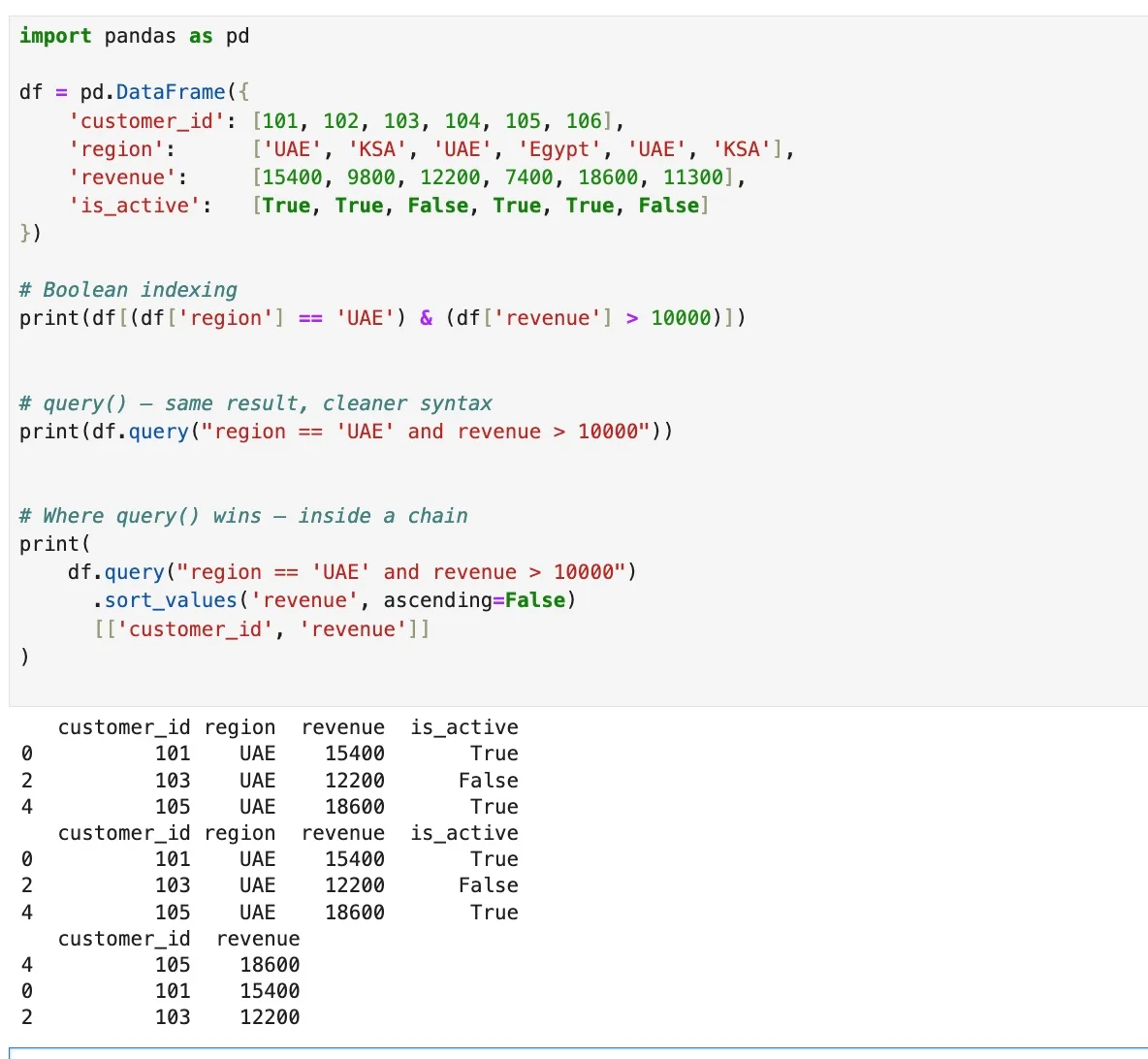Click the value 104 in customer_id list

point(462,121)
